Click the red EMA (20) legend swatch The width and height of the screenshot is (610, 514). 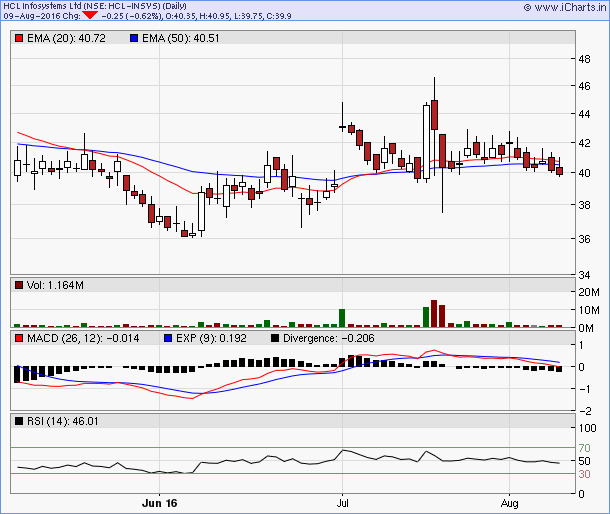(x=19, y=38)
